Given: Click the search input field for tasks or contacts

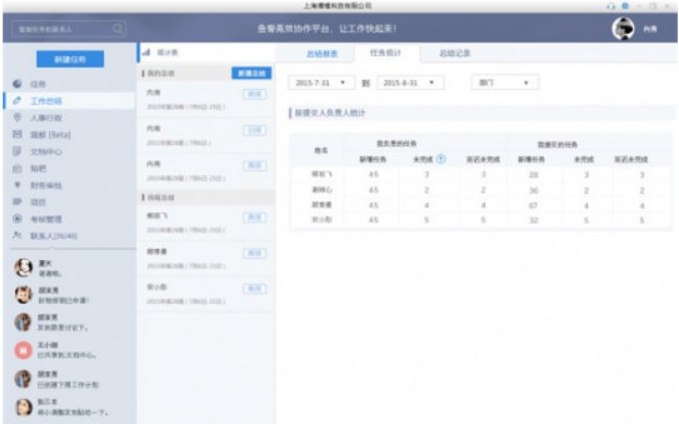Looking at the screenshot, I should pyautogui.click(x=60, y=29).
